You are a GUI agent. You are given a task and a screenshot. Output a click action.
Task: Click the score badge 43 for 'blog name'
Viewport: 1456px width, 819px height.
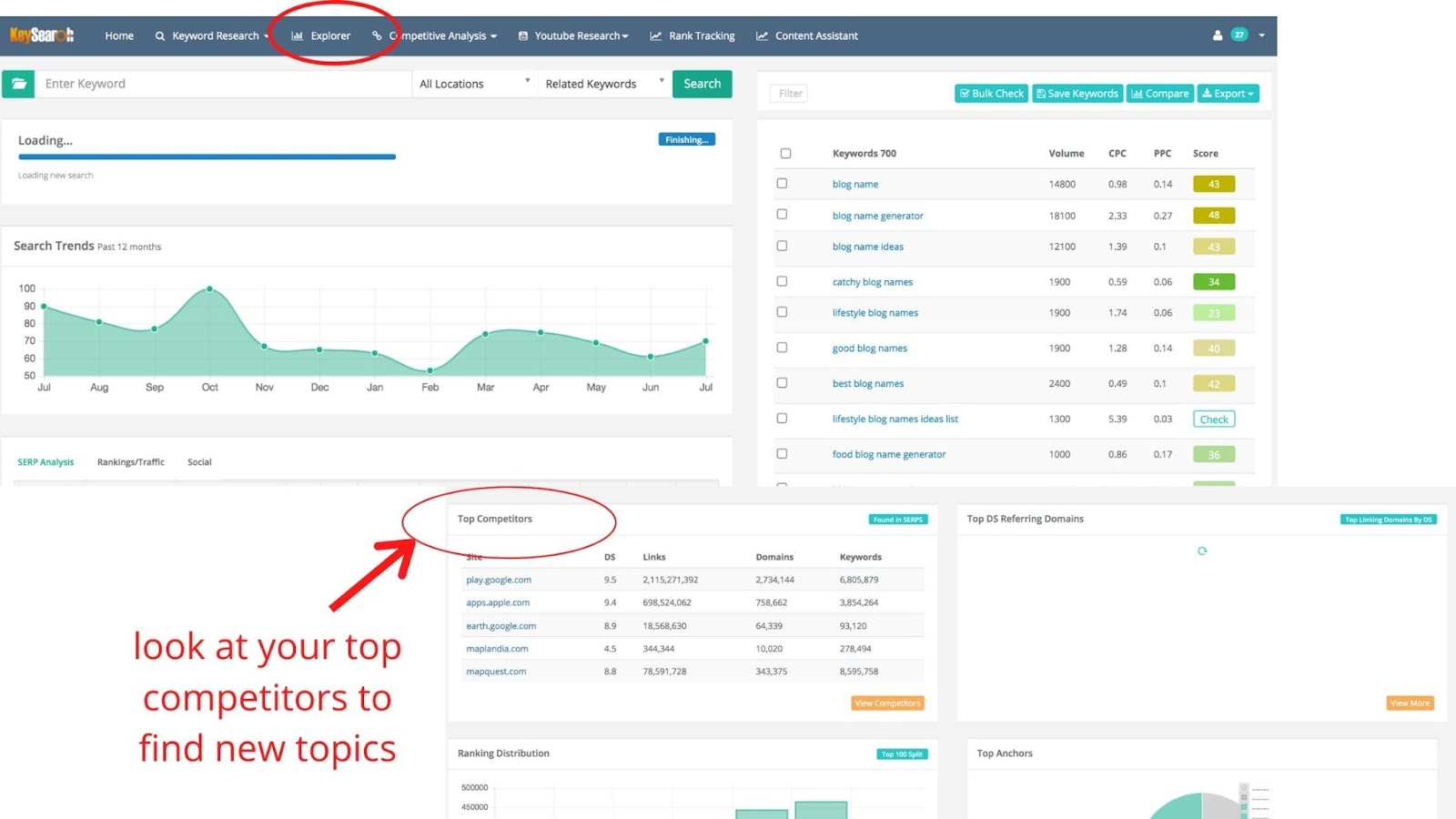point(1214,184)
